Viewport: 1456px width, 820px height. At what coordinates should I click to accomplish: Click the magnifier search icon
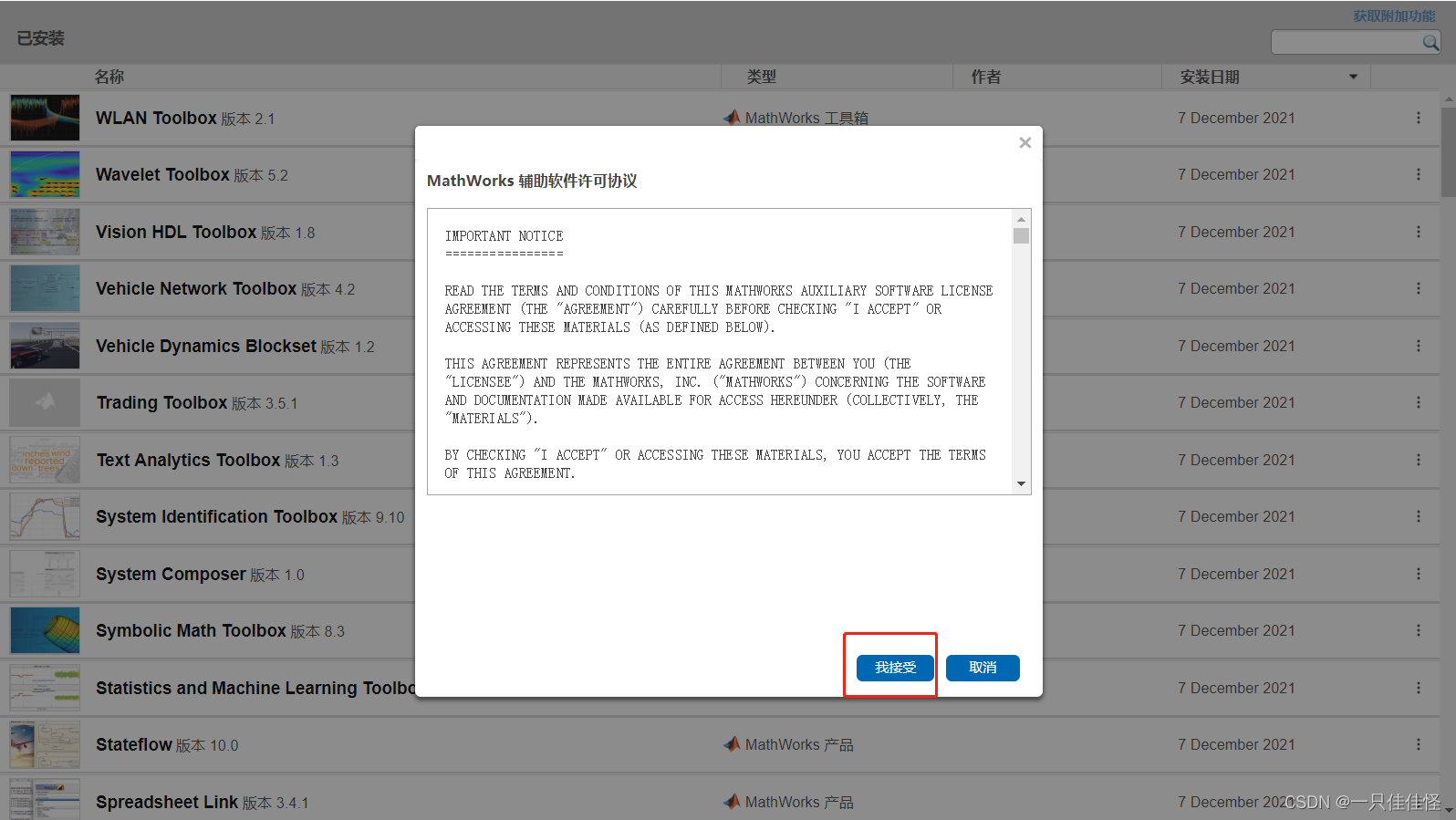pyautogui.click(x=1430, y=42)
